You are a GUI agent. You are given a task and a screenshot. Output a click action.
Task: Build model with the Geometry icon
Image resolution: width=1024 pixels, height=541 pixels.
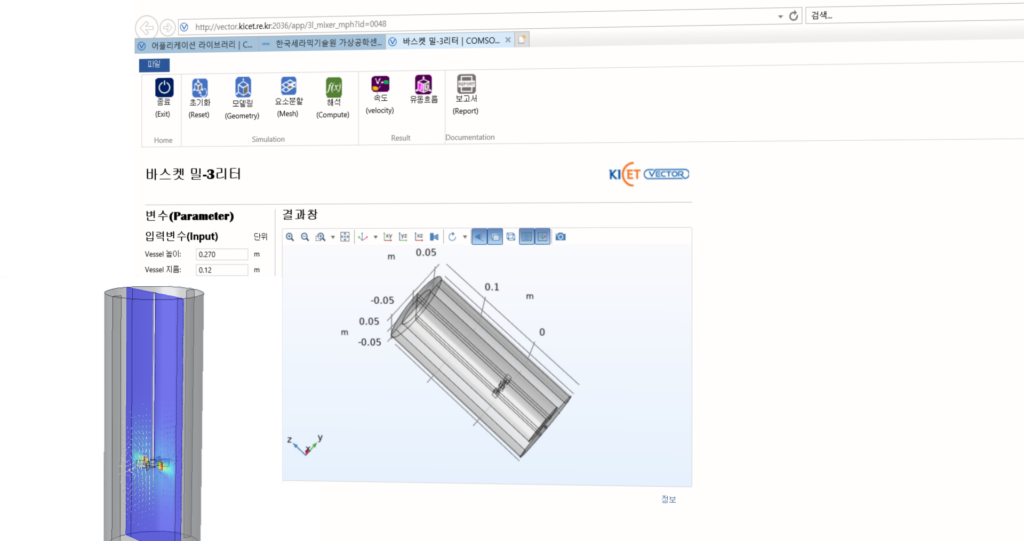tap(242, 88)
